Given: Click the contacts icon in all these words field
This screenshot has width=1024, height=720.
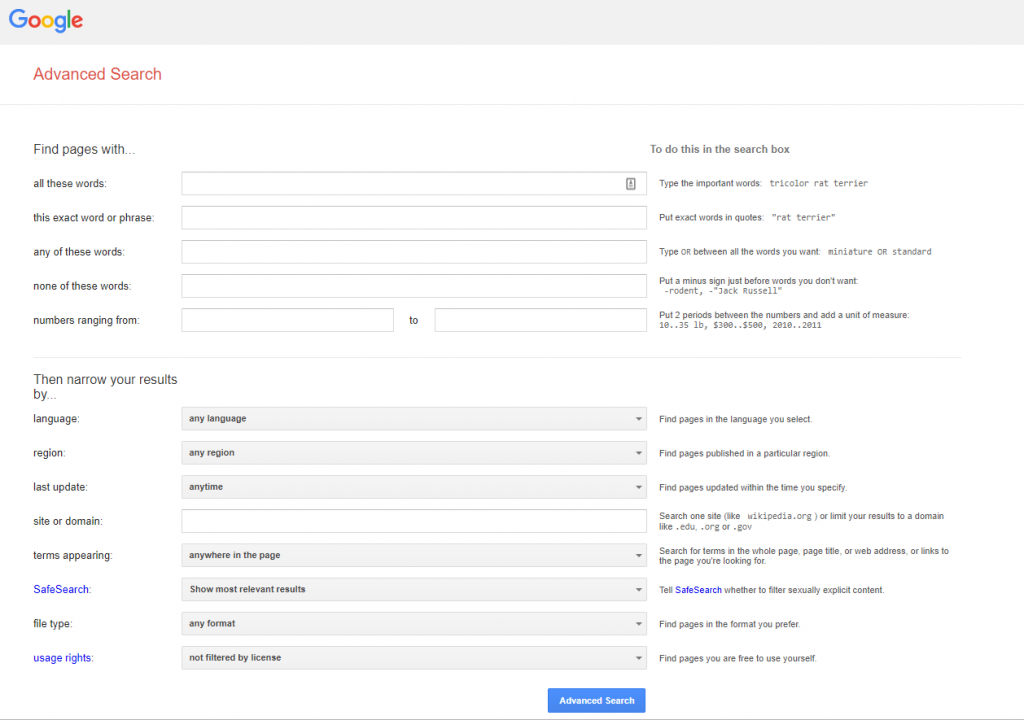Looking at the screenshot, I should coord(630,184).
